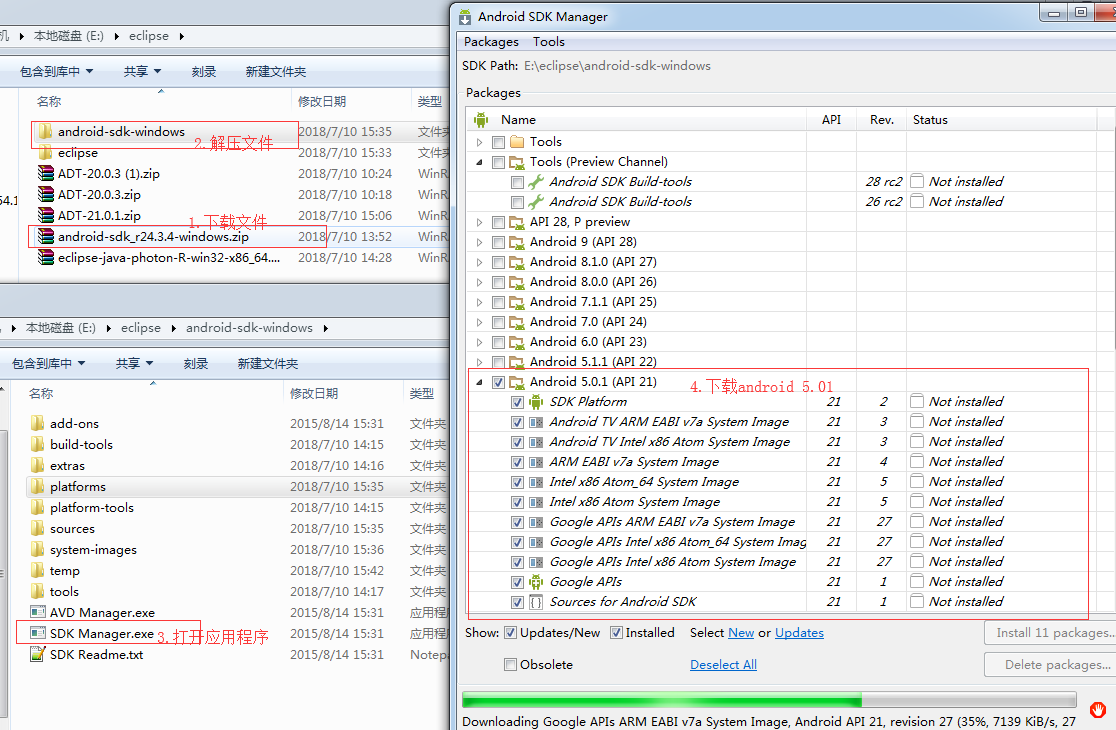Click android-sdk-windows in lower Explorer address bar
The width and height of the screenshot is (1116, 730).
click(249, 328)
